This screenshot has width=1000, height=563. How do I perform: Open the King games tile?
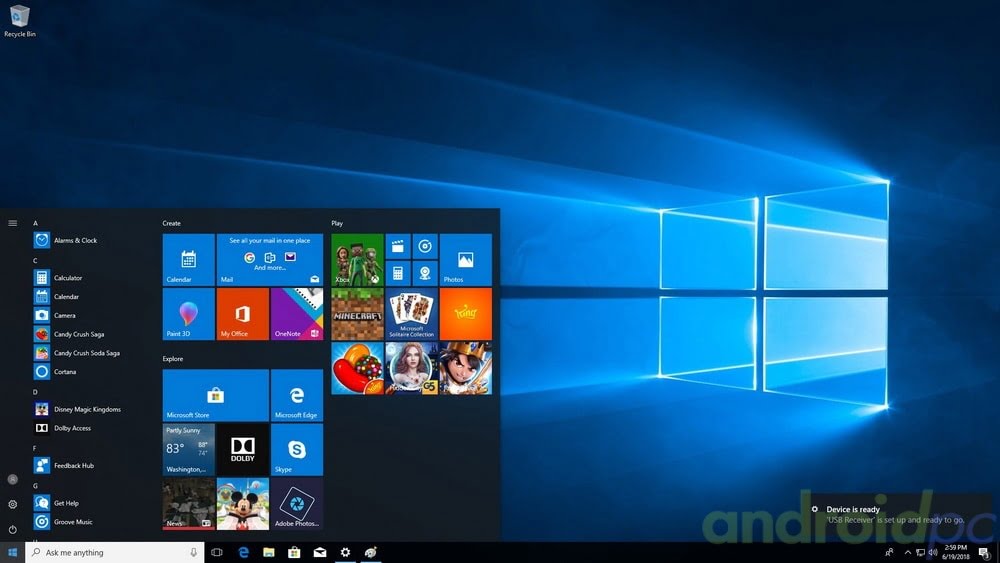pyautogui.click(x=466, y=314)
